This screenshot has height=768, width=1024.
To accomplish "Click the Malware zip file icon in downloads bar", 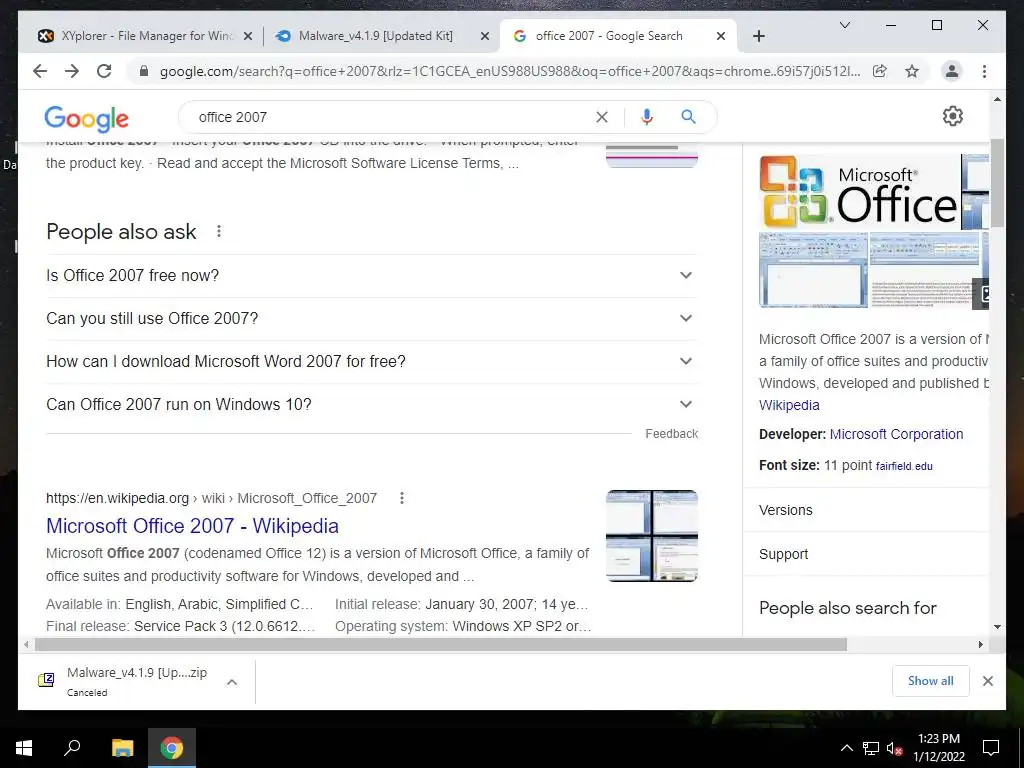I will (x=46, y=680).
